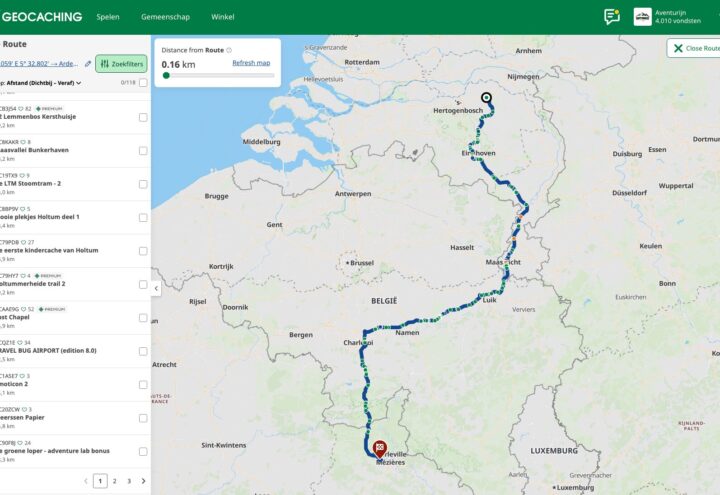
Task: Click the distance slider track
Action: [218, 75]
